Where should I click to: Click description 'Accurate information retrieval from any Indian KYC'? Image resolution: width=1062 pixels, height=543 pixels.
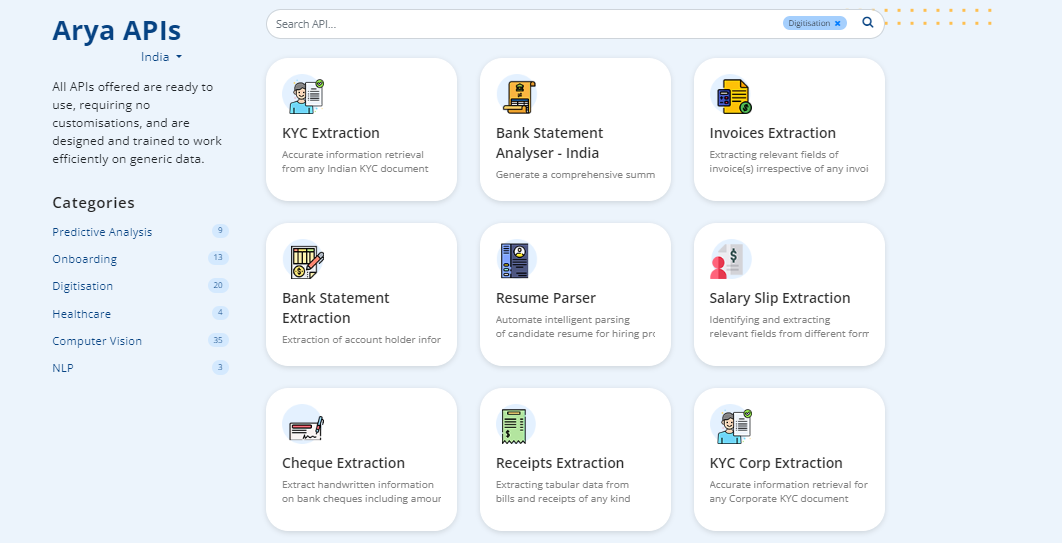pyautogui.click(x=355, y=162)
